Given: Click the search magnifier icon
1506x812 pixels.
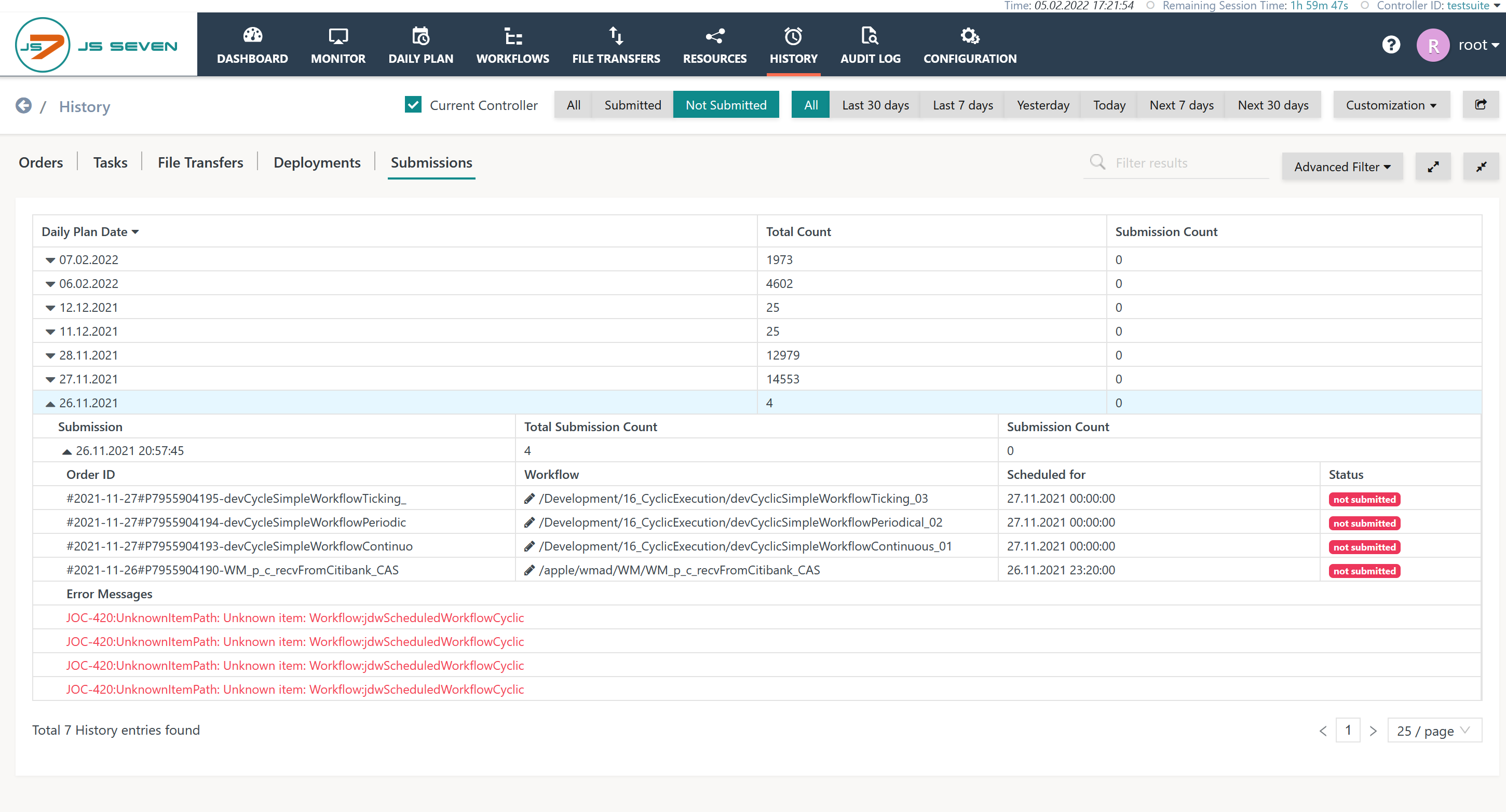Looking at the screenshot, I should click(1097, 162).
